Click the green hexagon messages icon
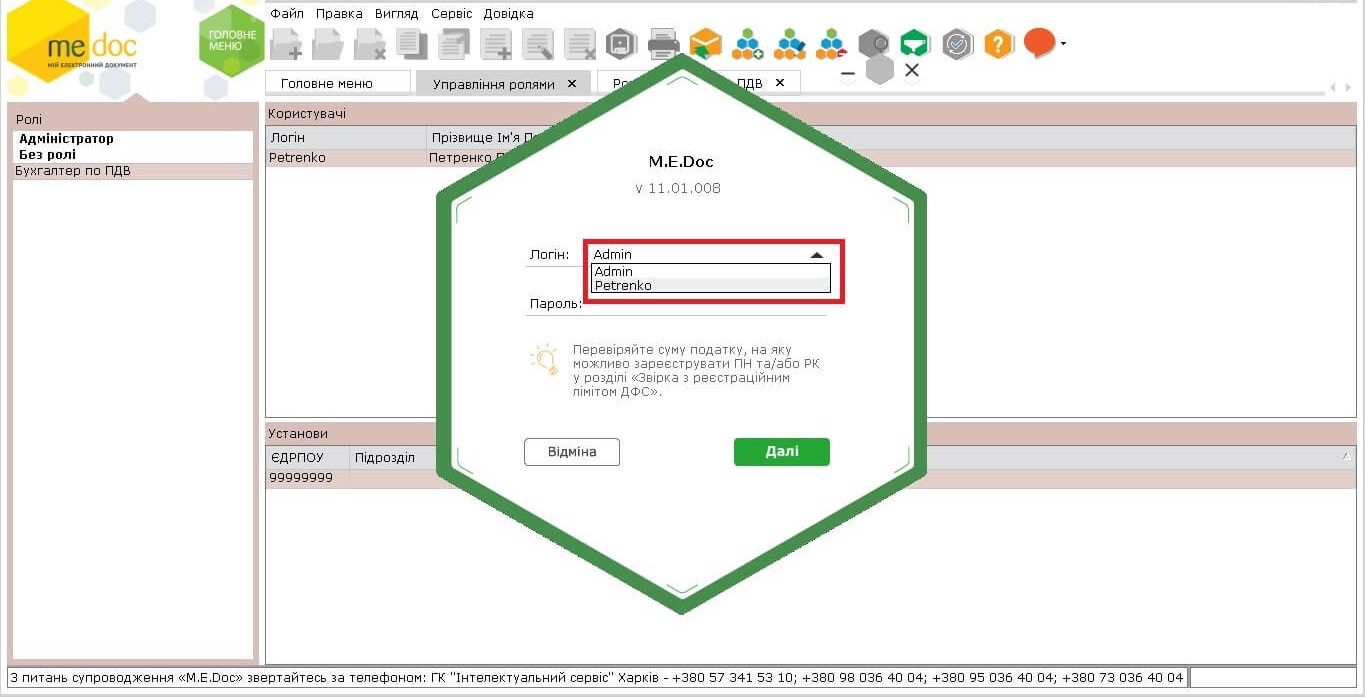The height and width of the screenshot is (698, 1365). pos(915,44)
